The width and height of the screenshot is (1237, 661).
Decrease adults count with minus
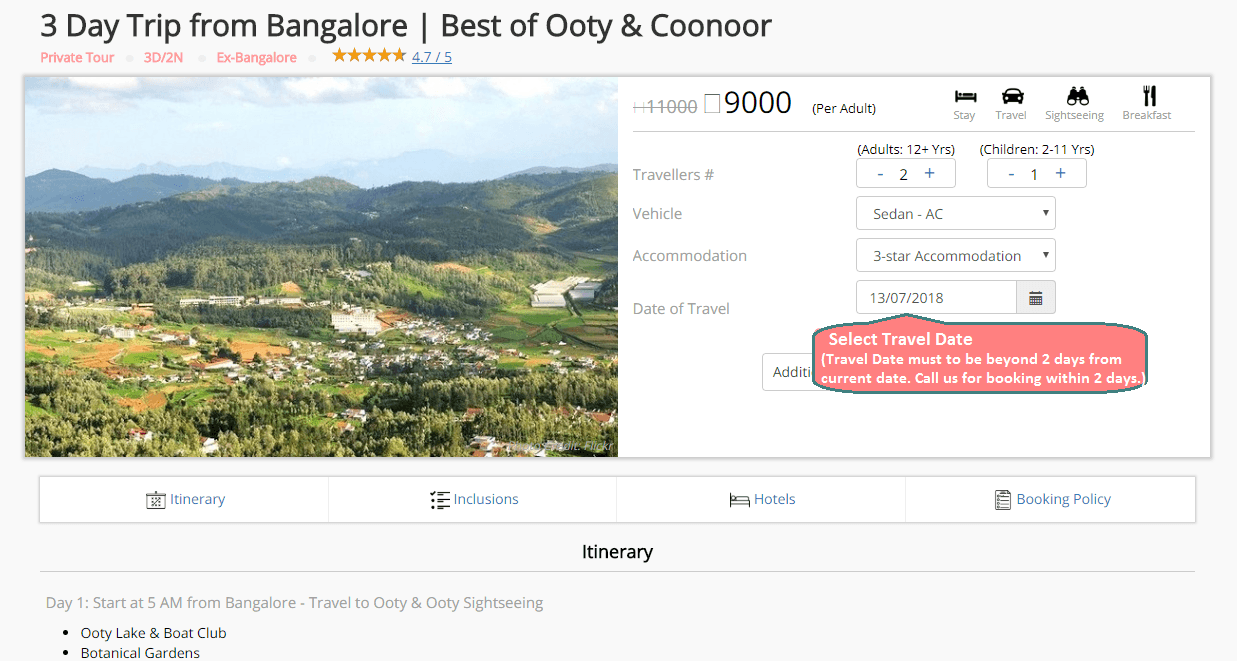880,174
